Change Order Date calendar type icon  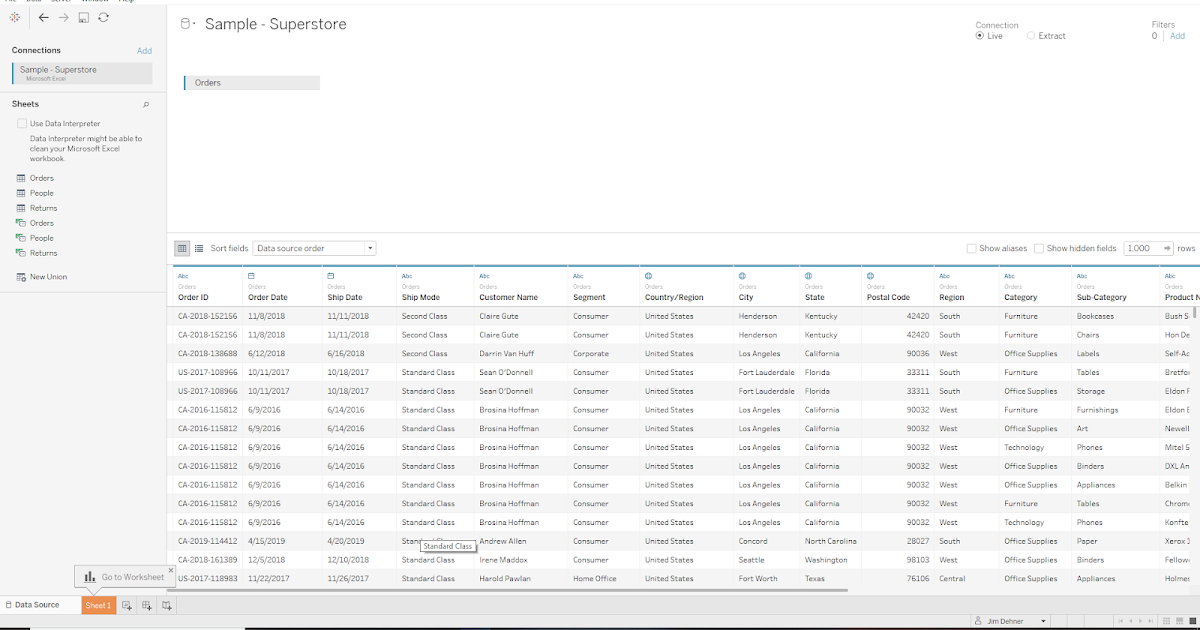tap(251, 276)
